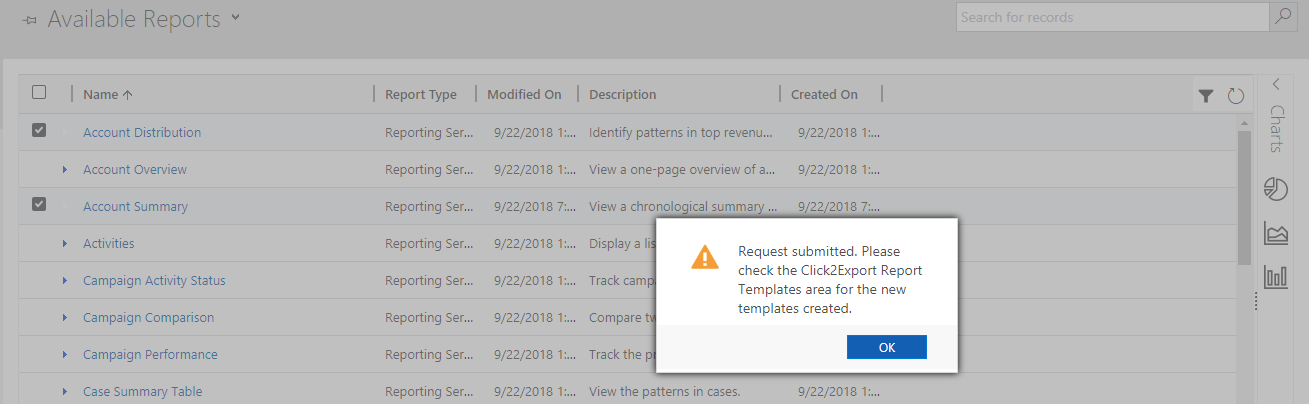Click the pin icon beside Available Reports
The height and width of the screenshot is (404, 1309).
(x=30, y=20)
